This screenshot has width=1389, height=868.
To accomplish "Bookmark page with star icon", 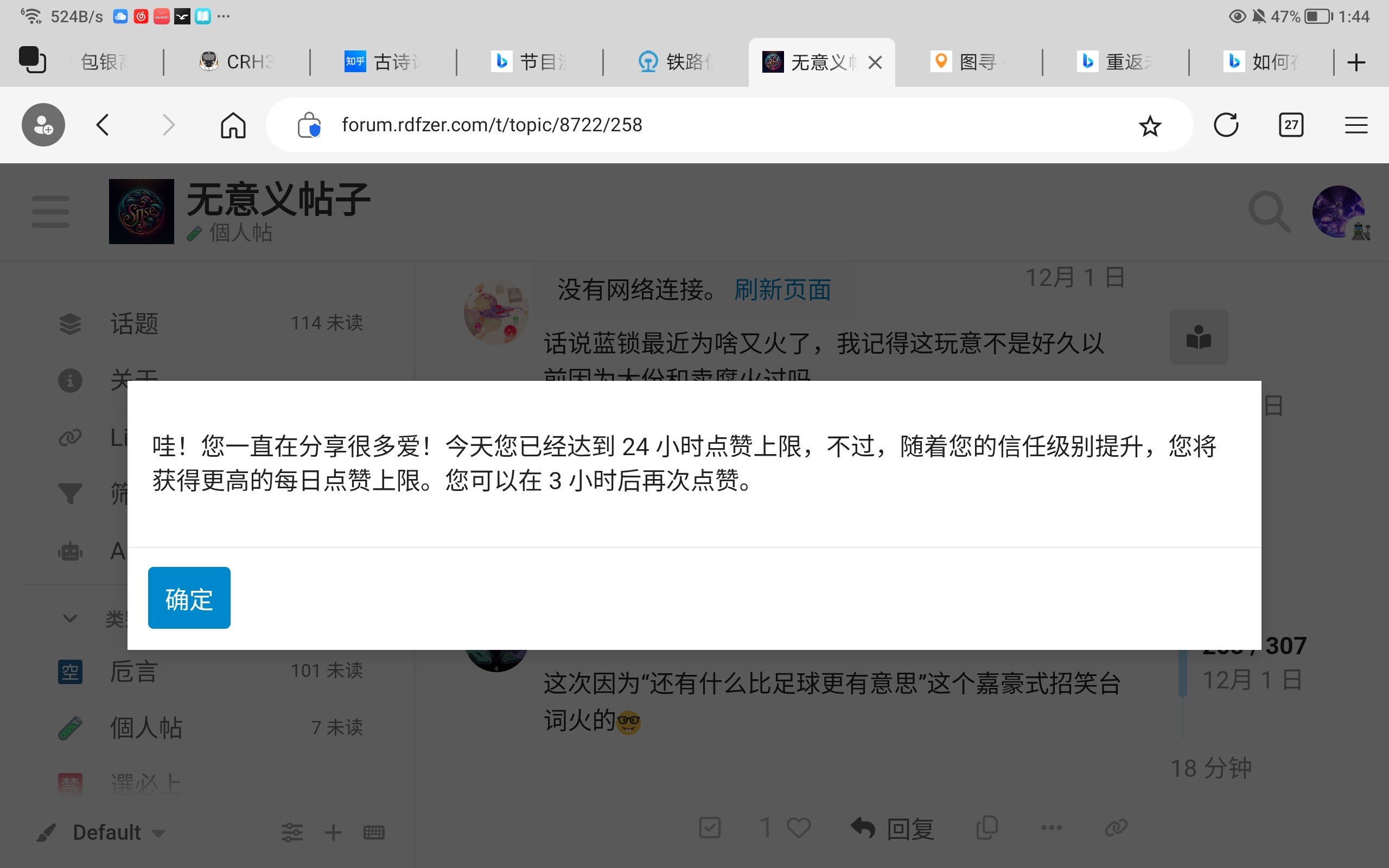I will [1150, 125].
